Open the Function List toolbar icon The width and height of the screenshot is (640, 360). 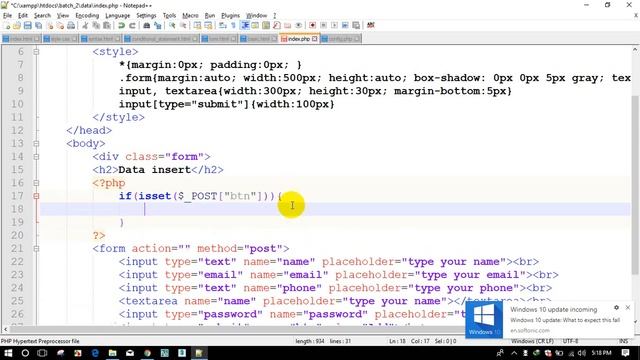277,25
